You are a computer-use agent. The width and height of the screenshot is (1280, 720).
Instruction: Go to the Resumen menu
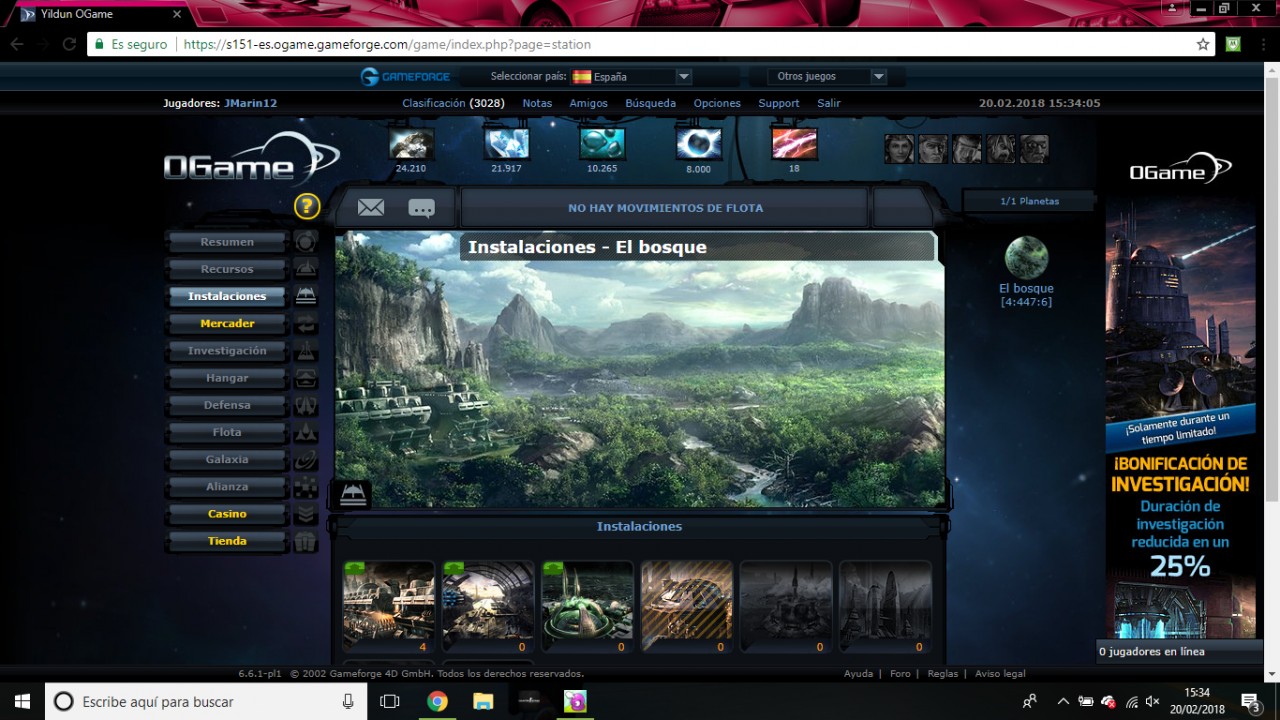pos(227,242)
